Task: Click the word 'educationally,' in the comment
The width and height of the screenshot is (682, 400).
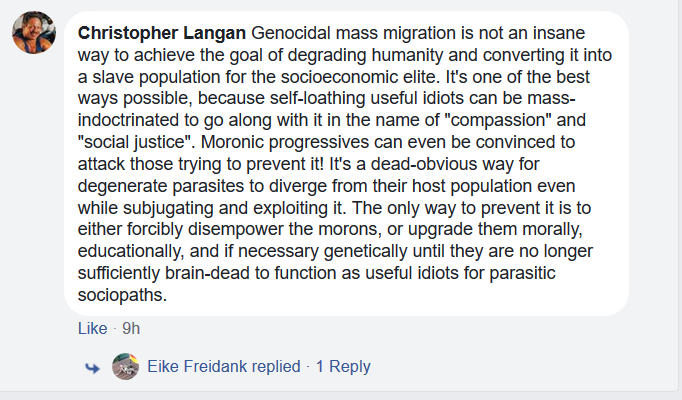Action: [131, 251]
